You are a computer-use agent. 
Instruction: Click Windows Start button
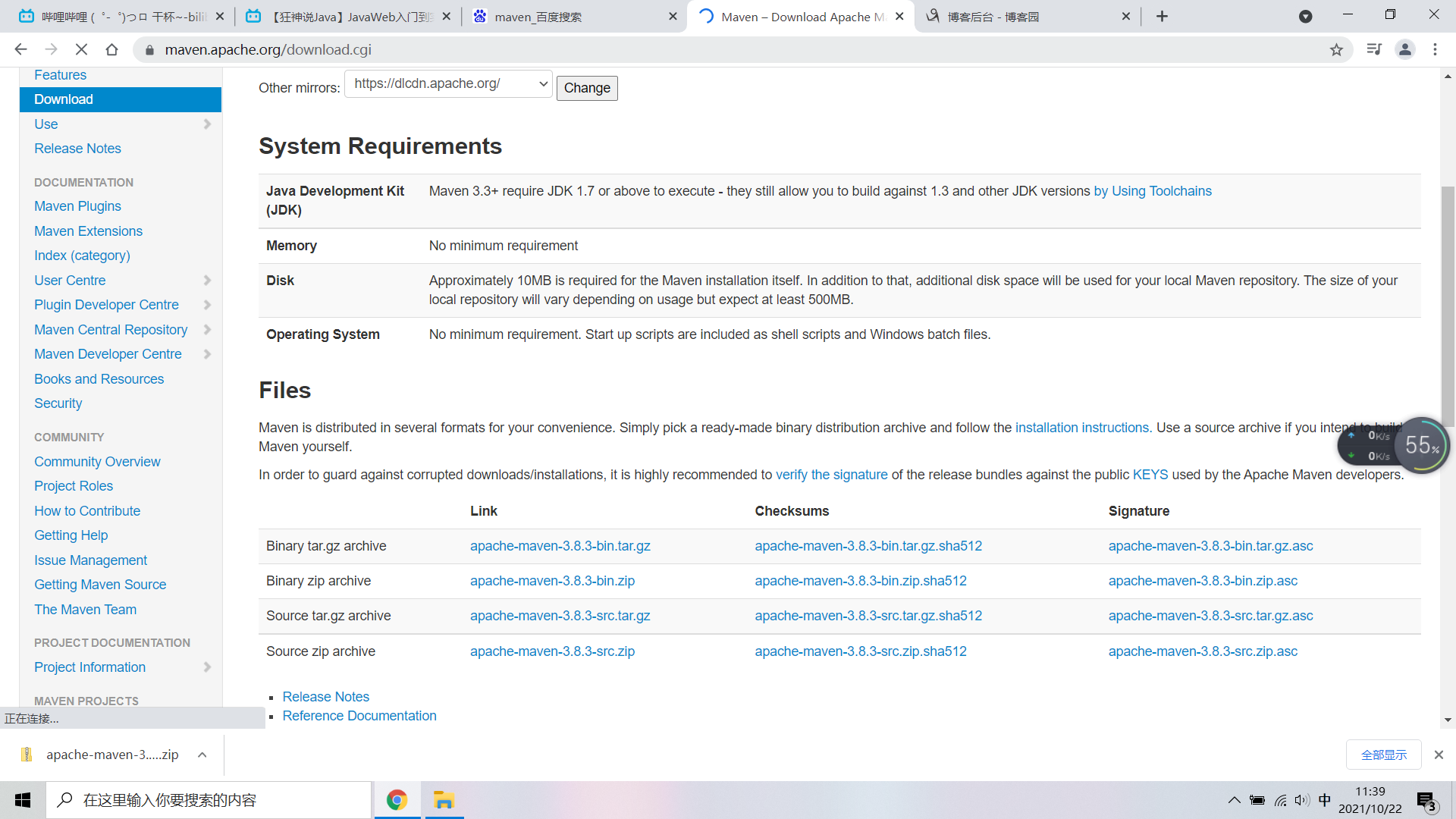(23, 800)
